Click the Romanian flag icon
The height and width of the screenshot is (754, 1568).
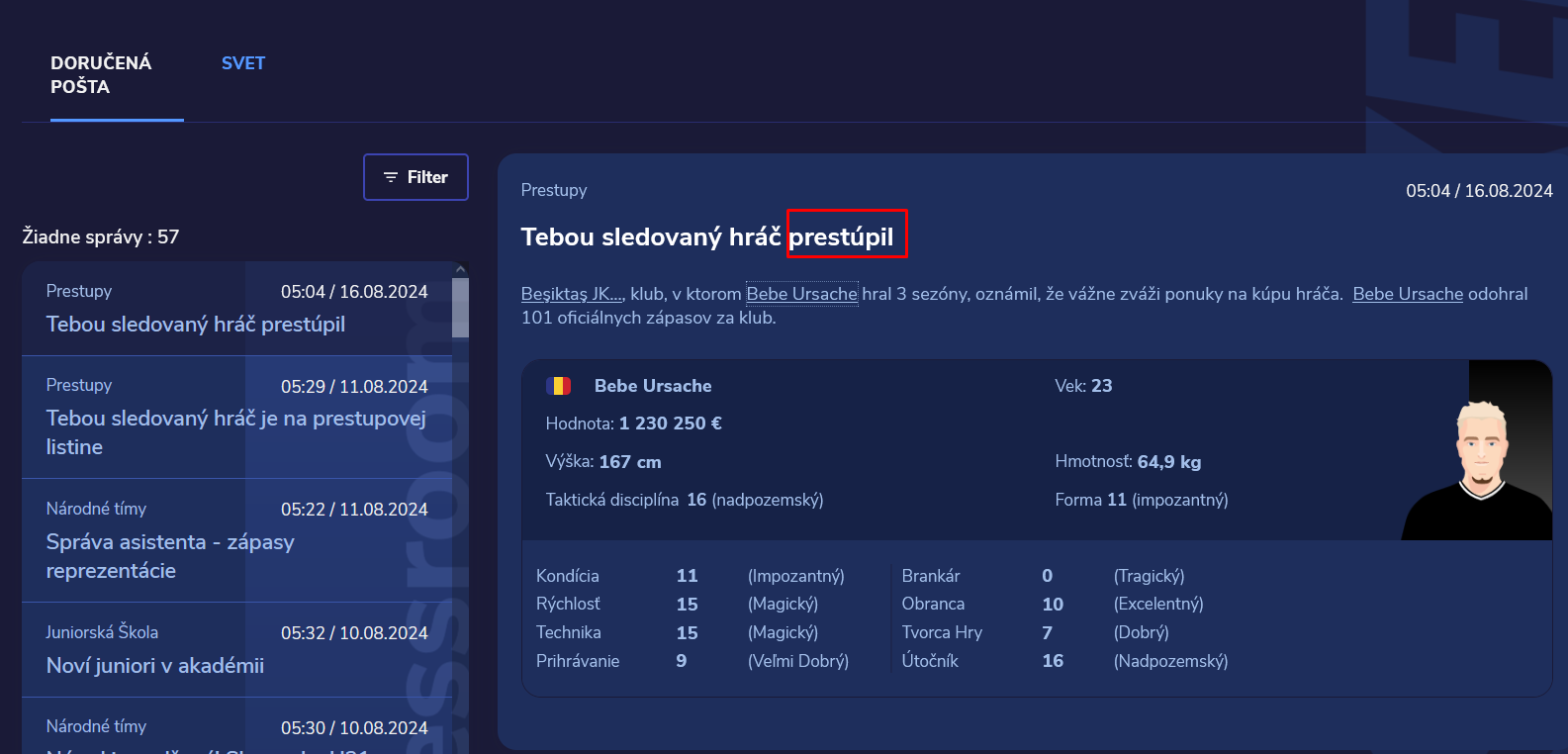coord(559,386)
